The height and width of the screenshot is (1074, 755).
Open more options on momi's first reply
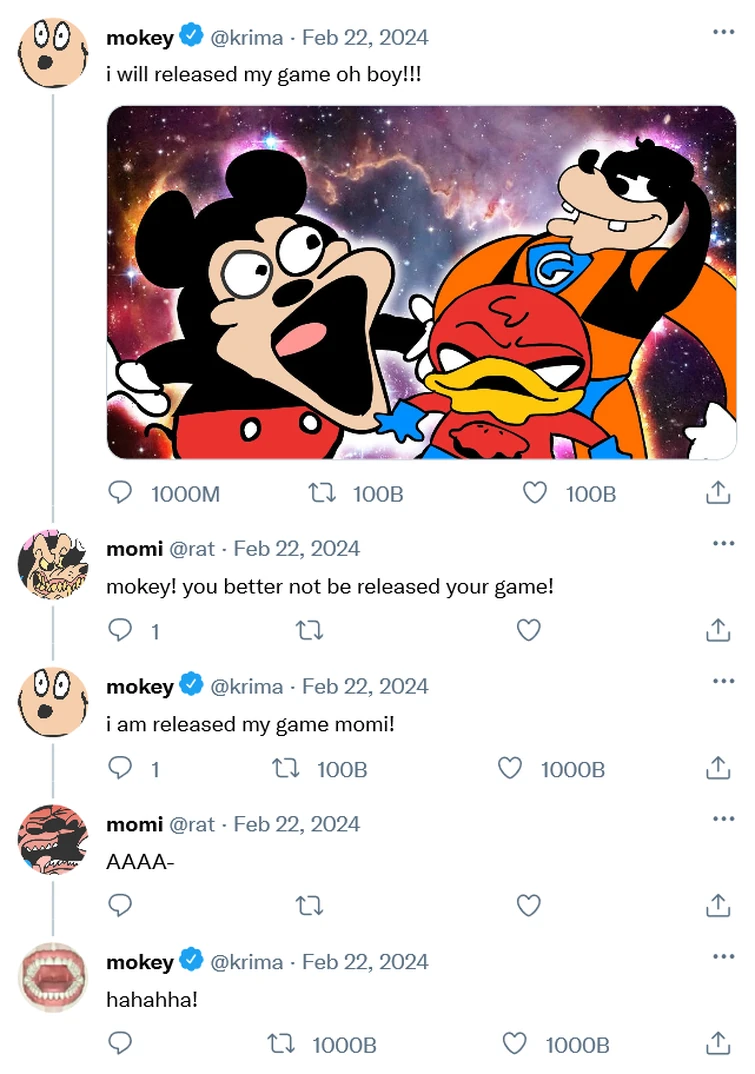tap(723, 543)
